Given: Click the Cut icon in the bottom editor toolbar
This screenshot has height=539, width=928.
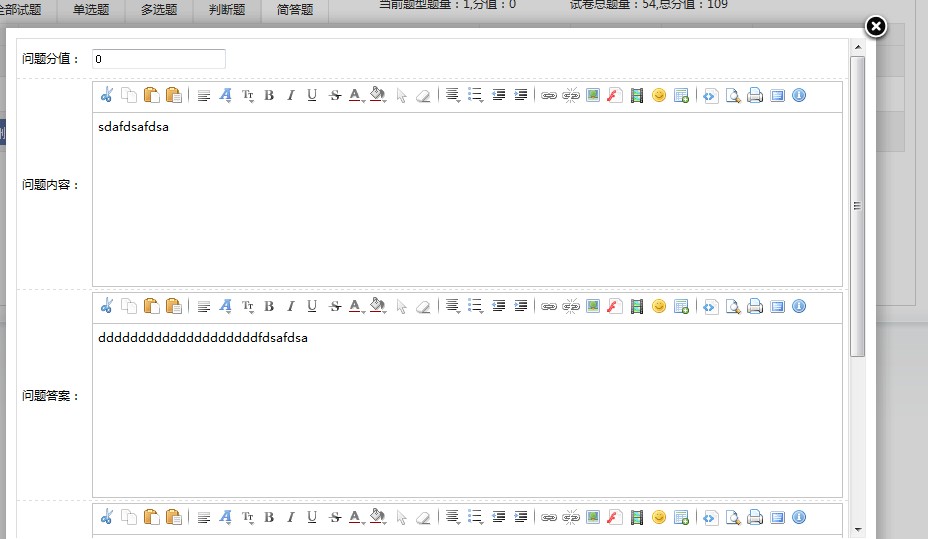Looking at the screenshot, I should click(x=107, y=517).
